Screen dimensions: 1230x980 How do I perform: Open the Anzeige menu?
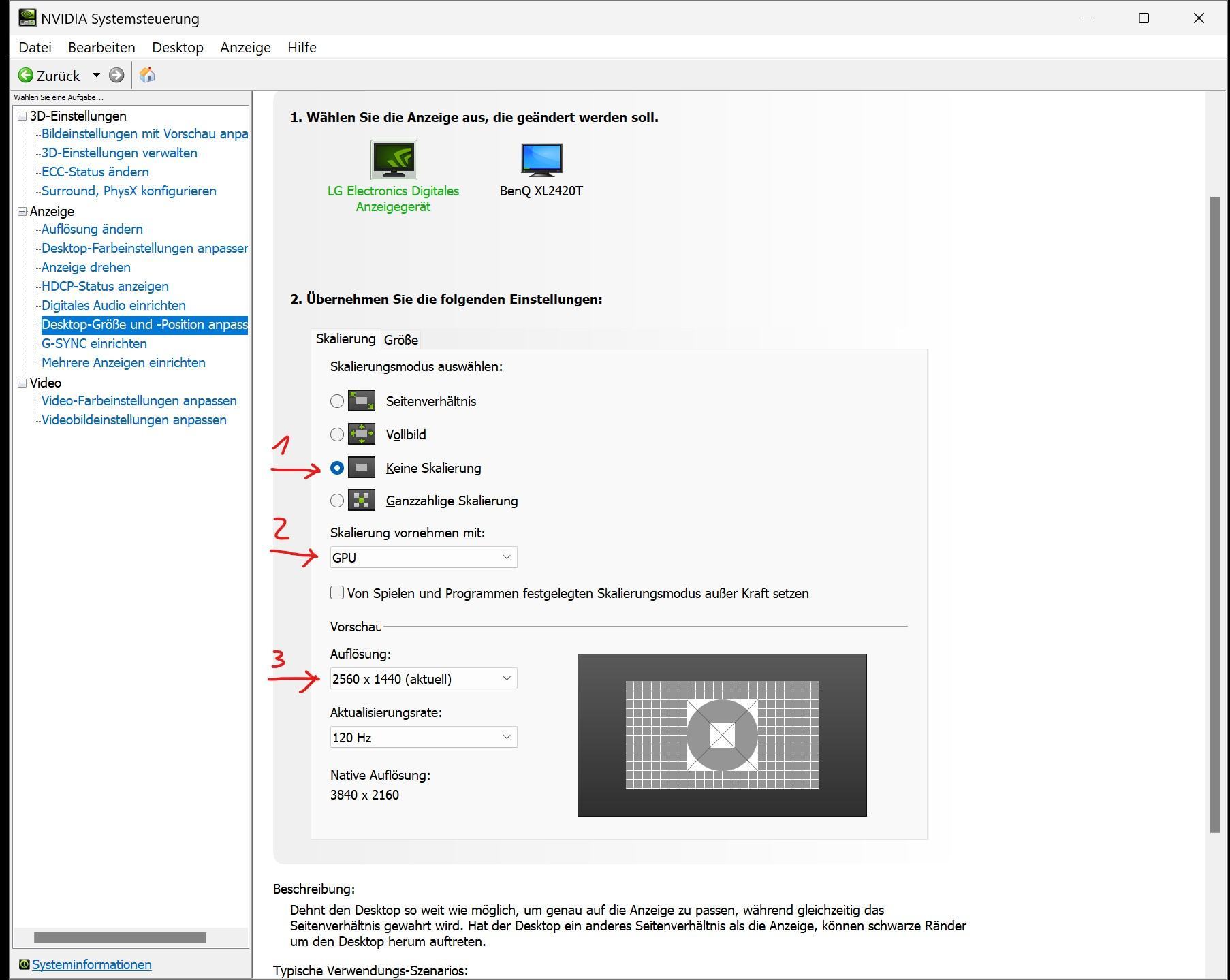[245, 48]
